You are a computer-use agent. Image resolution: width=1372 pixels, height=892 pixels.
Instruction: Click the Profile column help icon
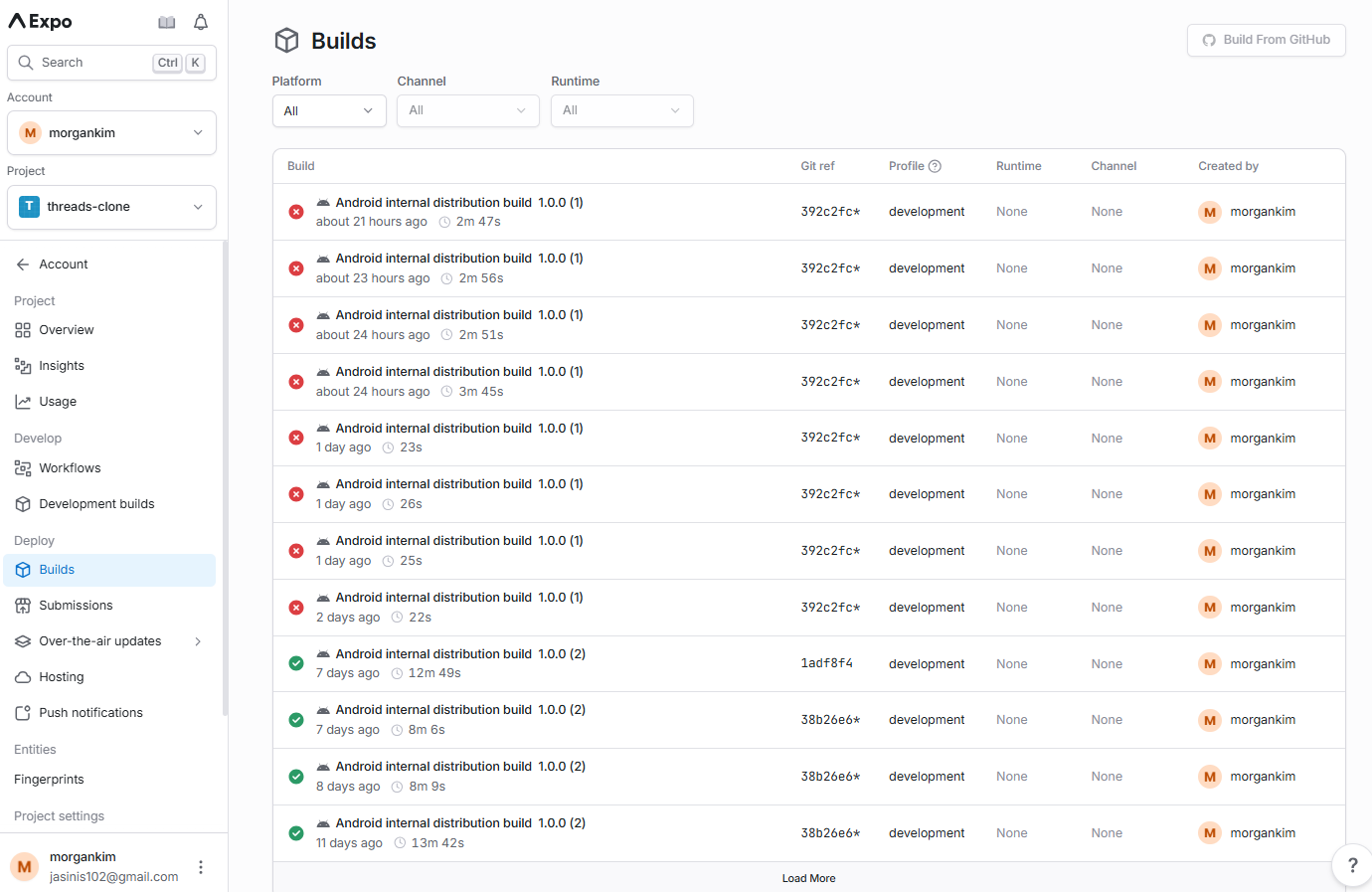click(x=935, y=166)
